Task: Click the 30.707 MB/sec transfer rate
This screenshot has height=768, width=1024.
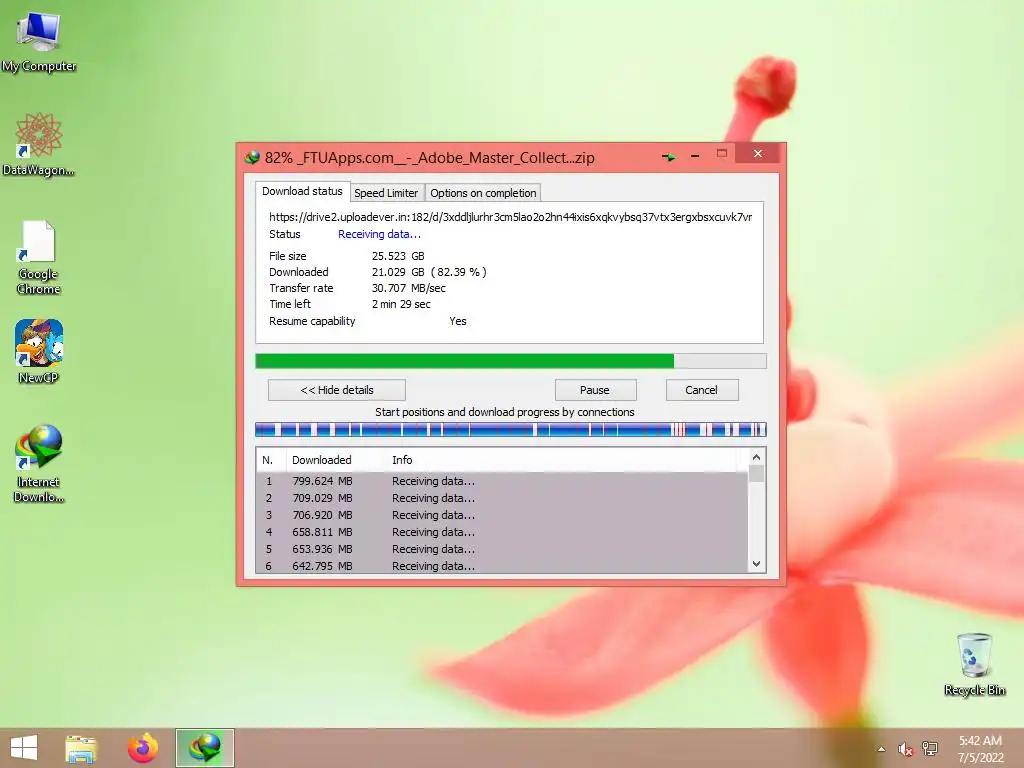Action: [x=409, y=288]
